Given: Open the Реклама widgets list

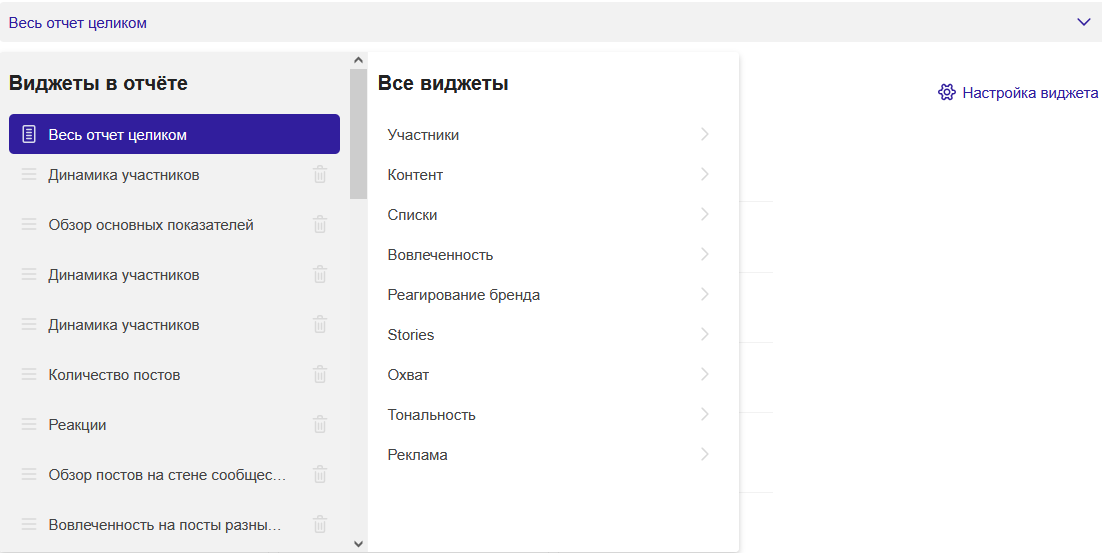Looking at the screenshot, I should point(548,455).
